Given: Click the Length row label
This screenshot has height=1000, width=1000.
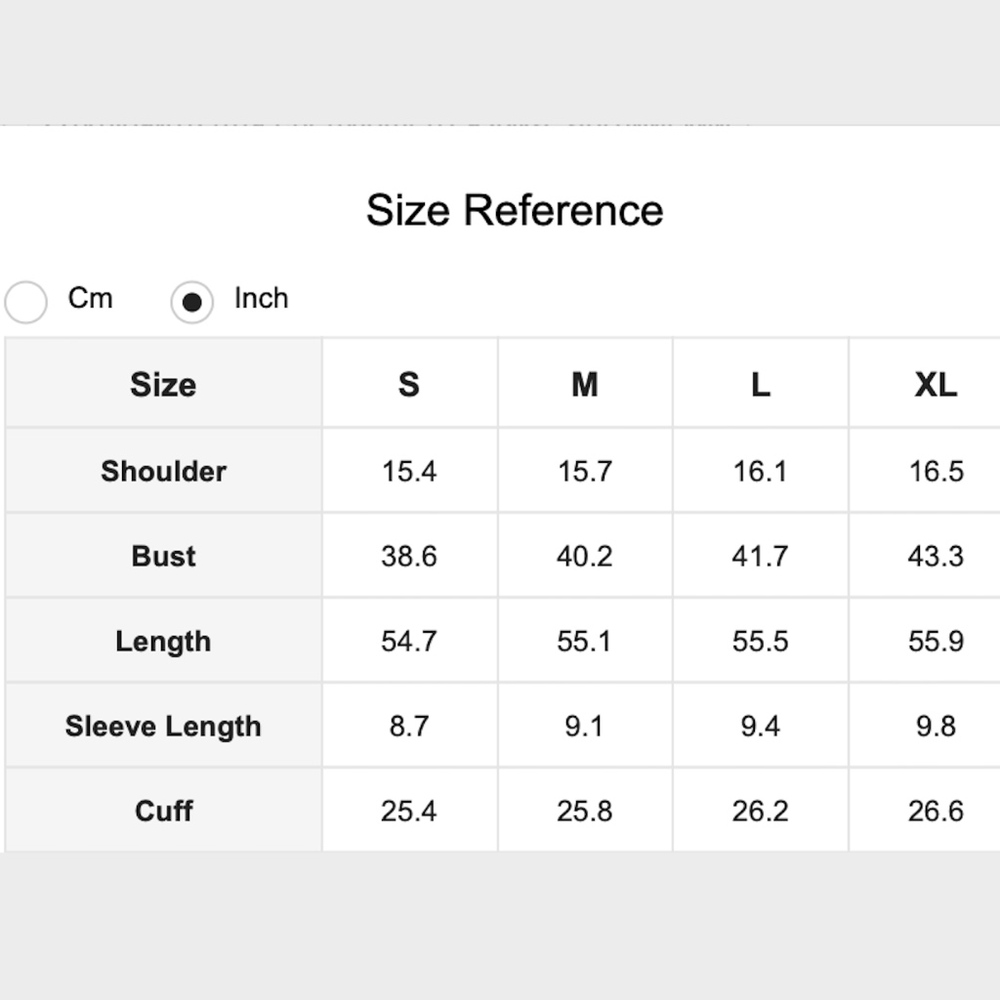Looking at the screenshot, I should point(163,641).
